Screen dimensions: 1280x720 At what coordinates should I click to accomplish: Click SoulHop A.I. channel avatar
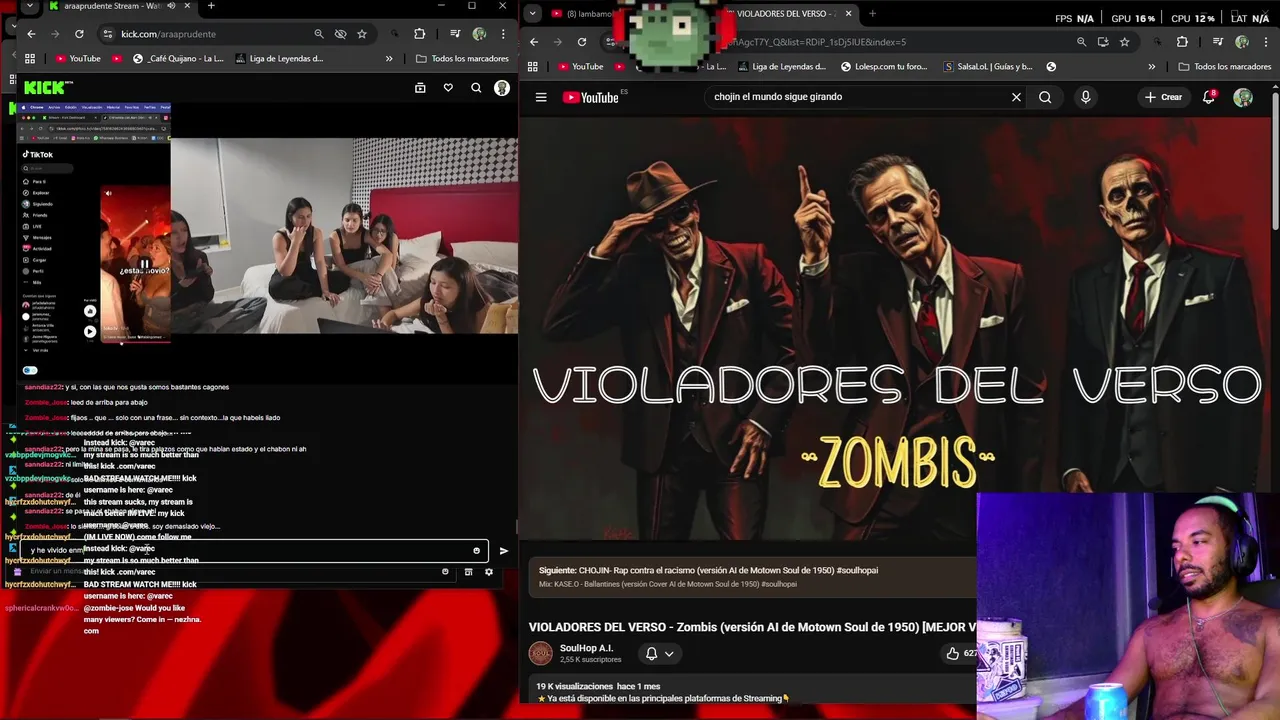[x=541, y=653]
